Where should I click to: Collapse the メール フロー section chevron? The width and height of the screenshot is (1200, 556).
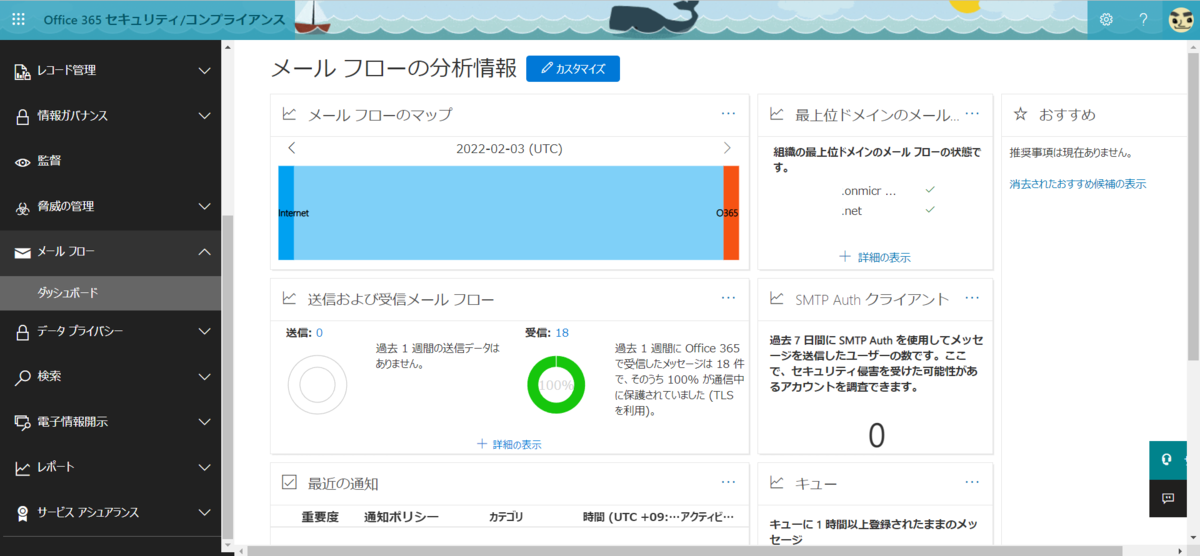click(204, 252)
